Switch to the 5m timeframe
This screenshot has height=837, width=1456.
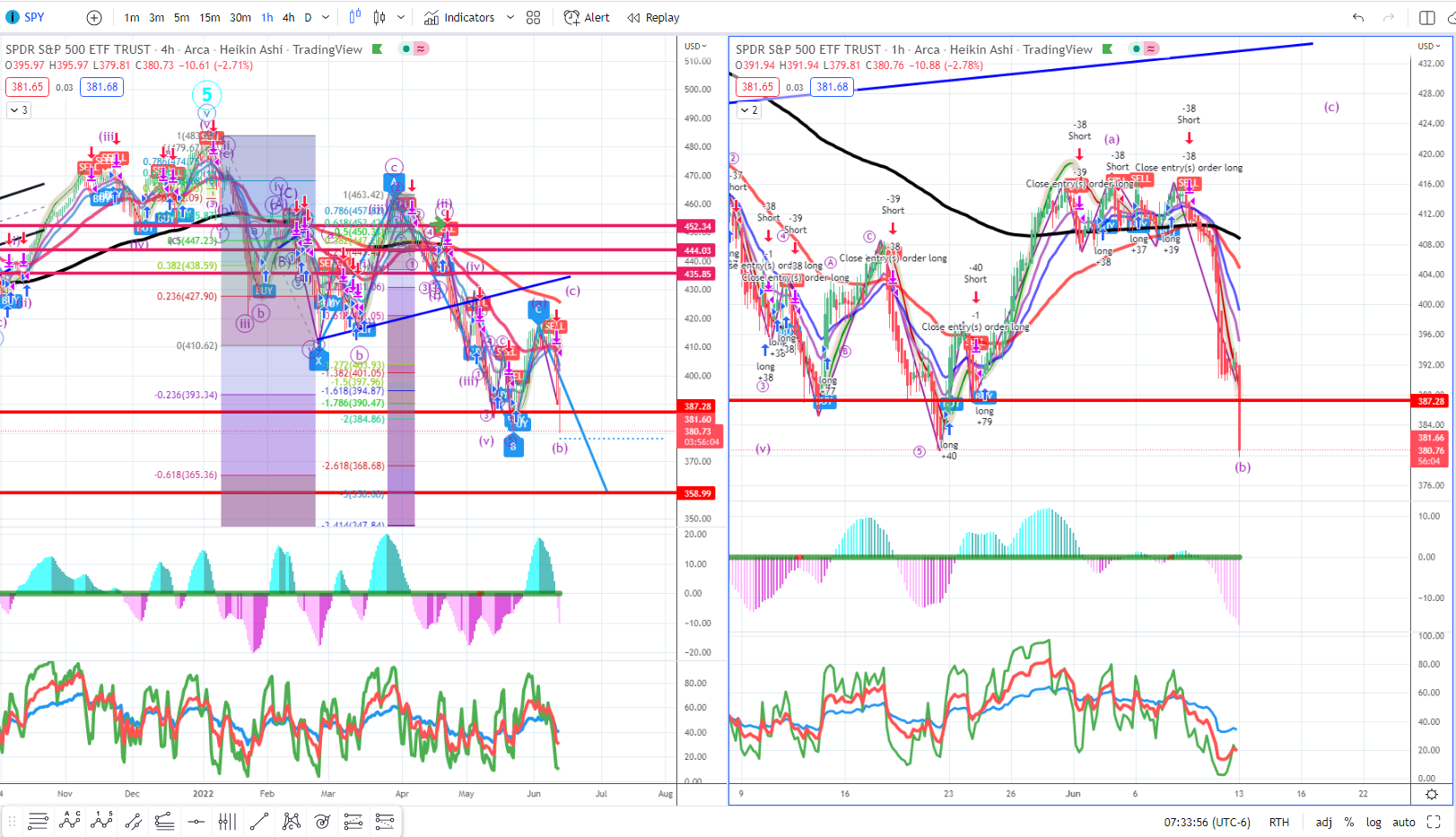tap(181, 17)
